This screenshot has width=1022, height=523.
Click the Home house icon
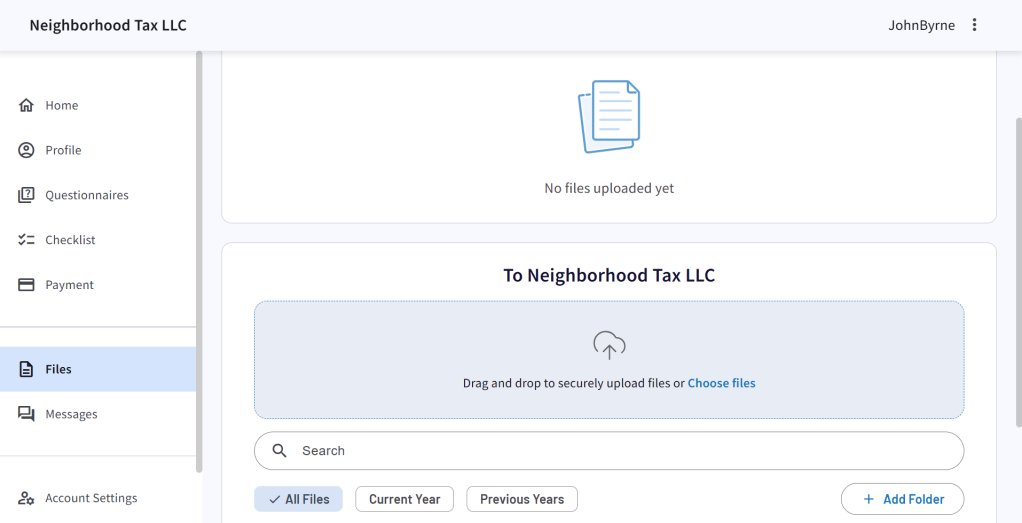[x=27, y=105]
